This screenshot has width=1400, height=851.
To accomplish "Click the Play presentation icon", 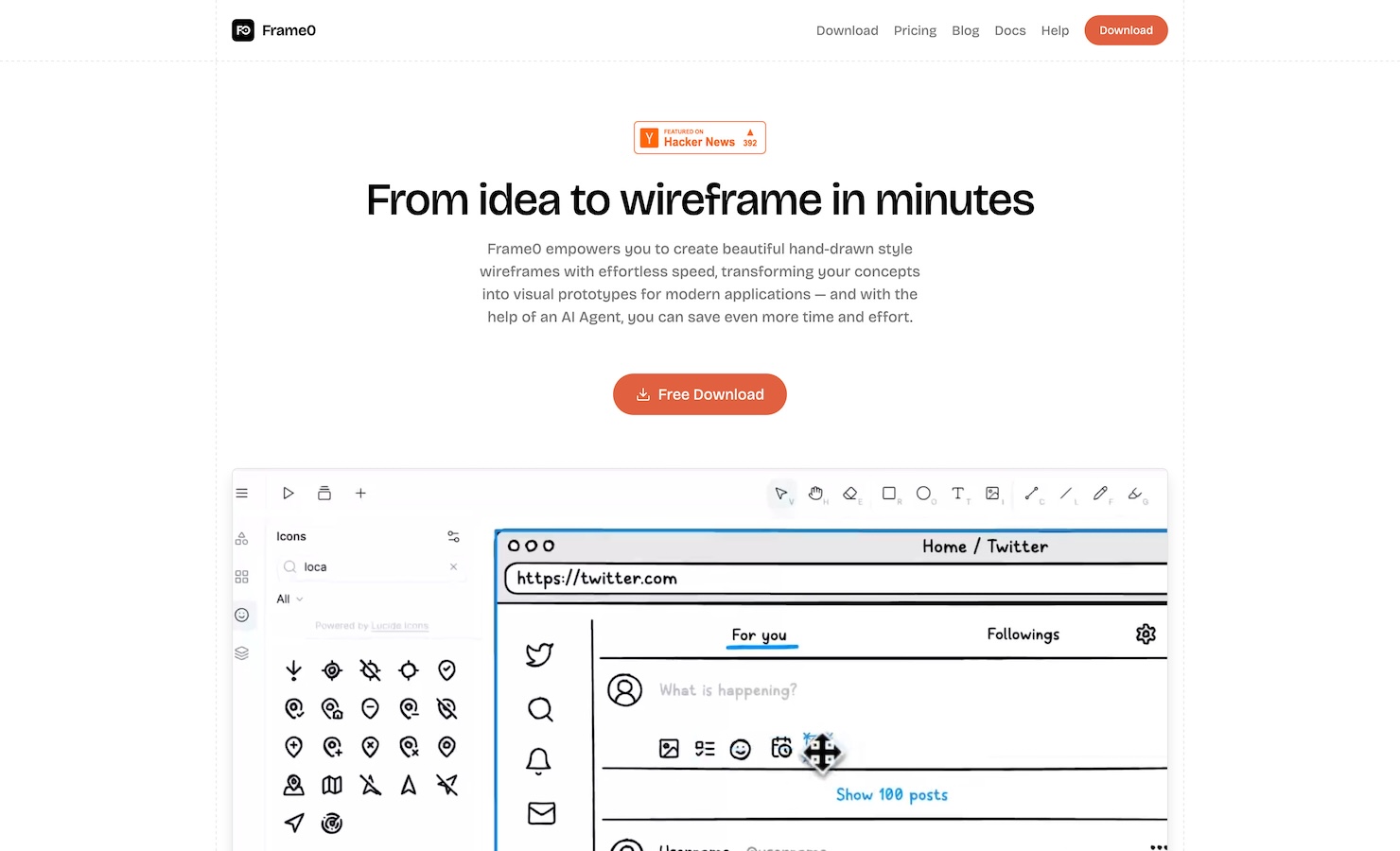I will click(289, 493).
